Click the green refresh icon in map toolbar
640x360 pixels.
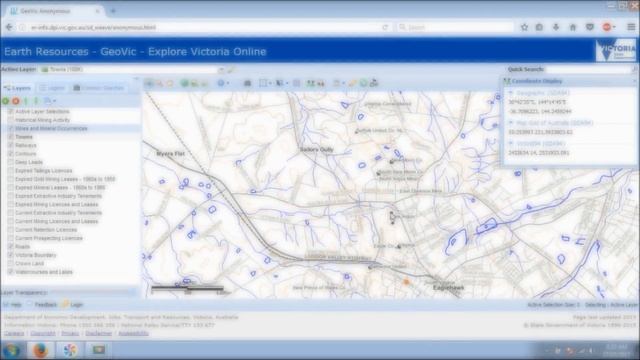(363, 83)
